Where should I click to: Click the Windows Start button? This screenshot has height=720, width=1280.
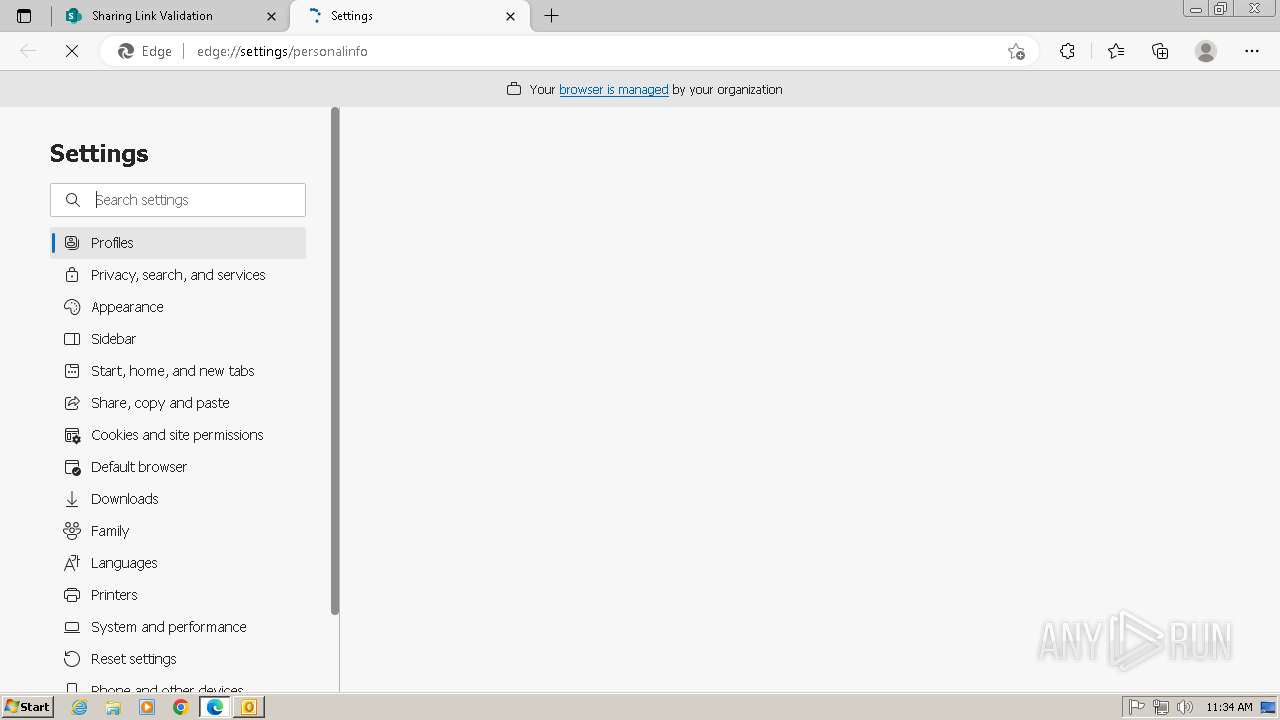[28, 707]
